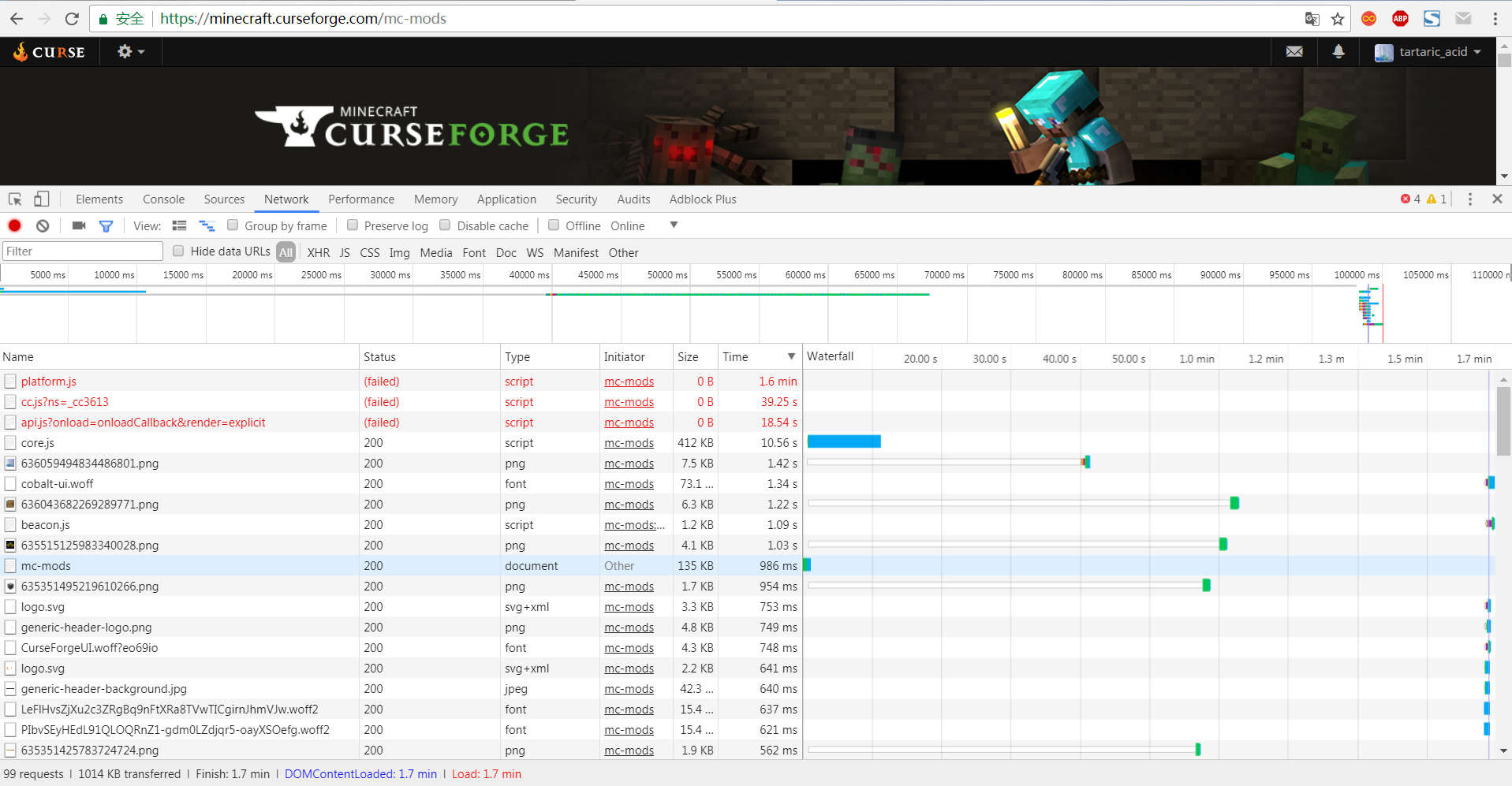Image resolution: width=1512 pixels, height=786 pixels.
Task: Sort by Status column header
Action: tap(430, 357)
